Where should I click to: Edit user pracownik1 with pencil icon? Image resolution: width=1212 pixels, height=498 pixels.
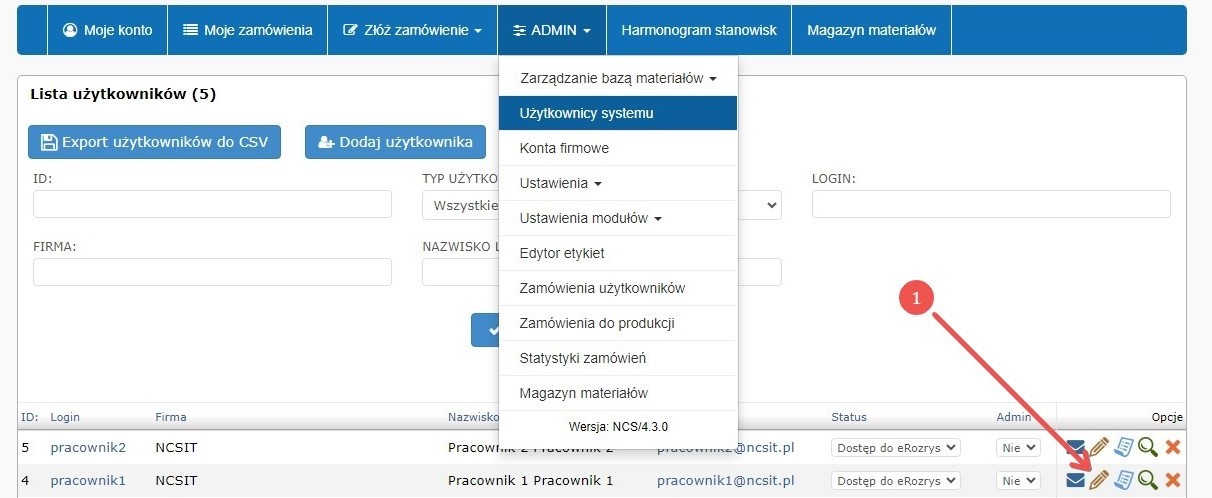1099,480
